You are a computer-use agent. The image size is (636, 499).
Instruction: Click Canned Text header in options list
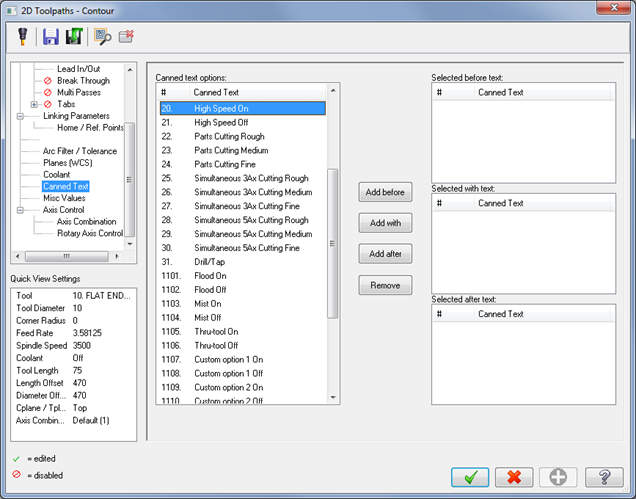(x=258, y=92)
